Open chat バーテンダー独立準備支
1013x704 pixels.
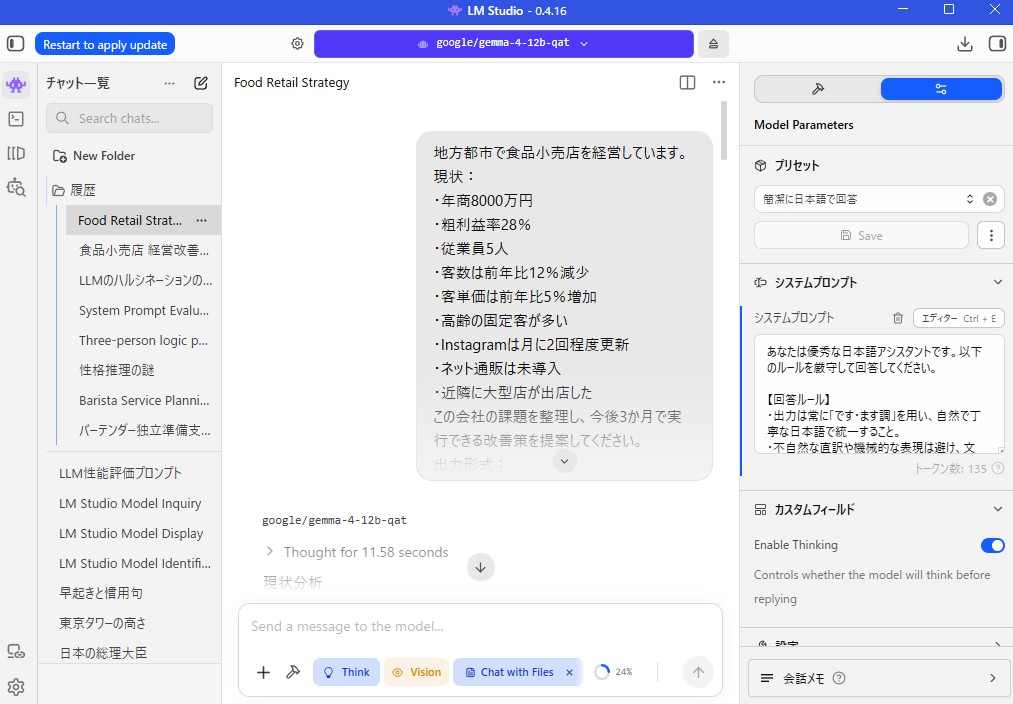[143, 430]
